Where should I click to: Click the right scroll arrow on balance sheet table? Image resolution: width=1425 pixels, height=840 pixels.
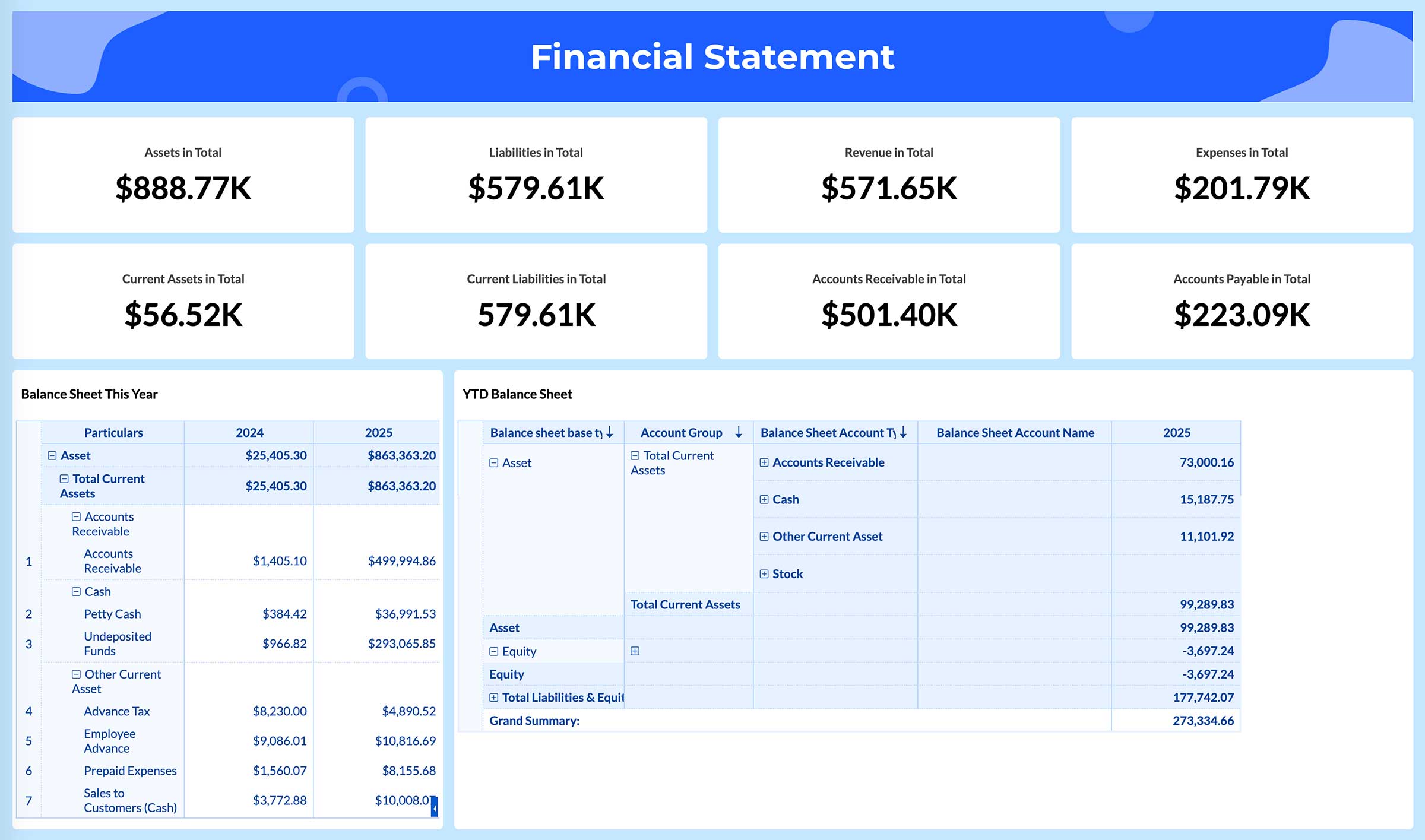[434, 808]
